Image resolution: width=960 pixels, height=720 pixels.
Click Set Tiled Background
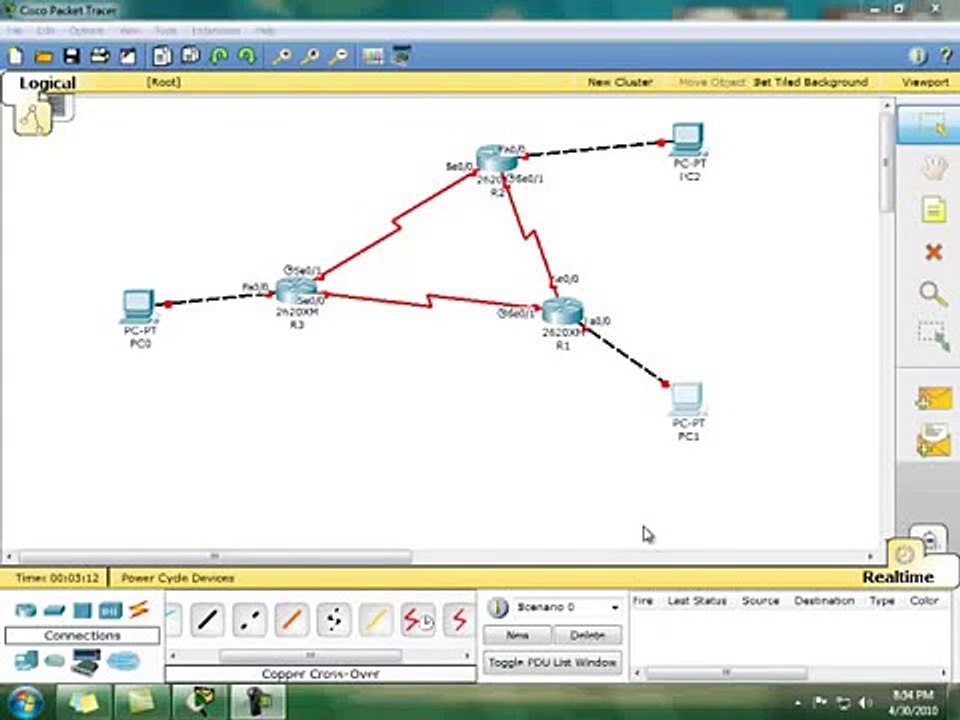click(810, 82)
